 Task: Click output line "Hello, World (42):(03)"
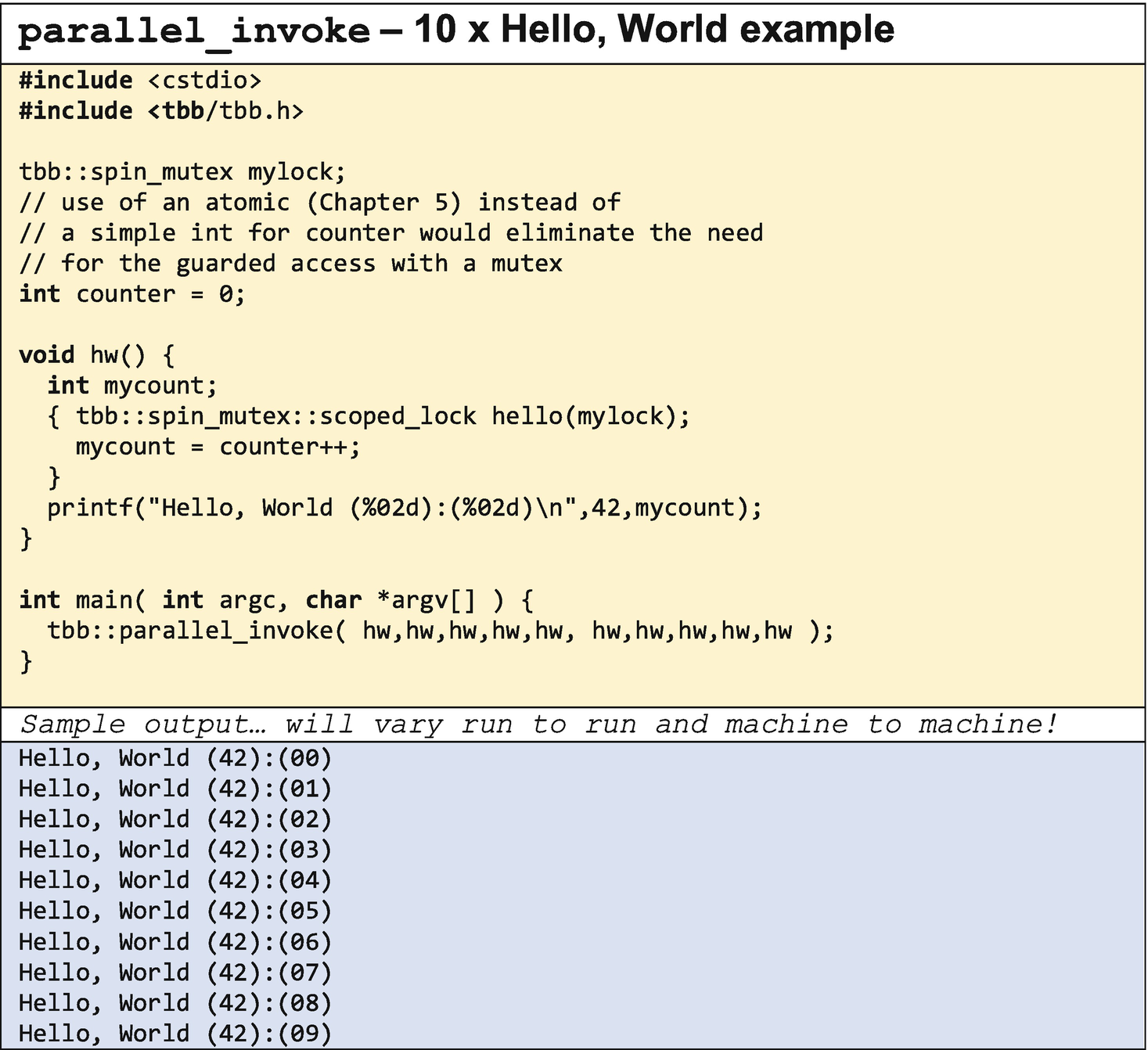coord(175,850)
